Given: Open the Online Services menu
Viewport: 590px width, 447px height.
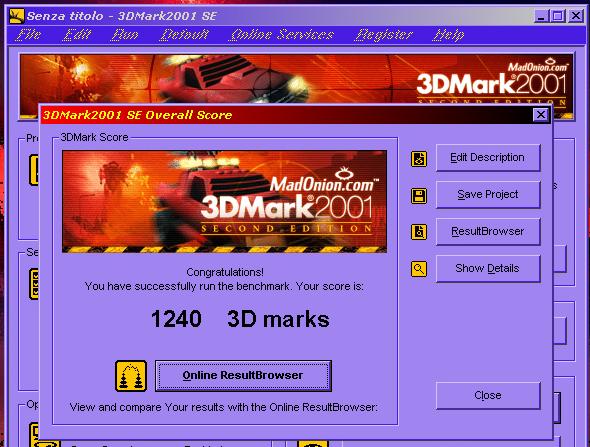Looking at the screenshot, I should [281, 35].
